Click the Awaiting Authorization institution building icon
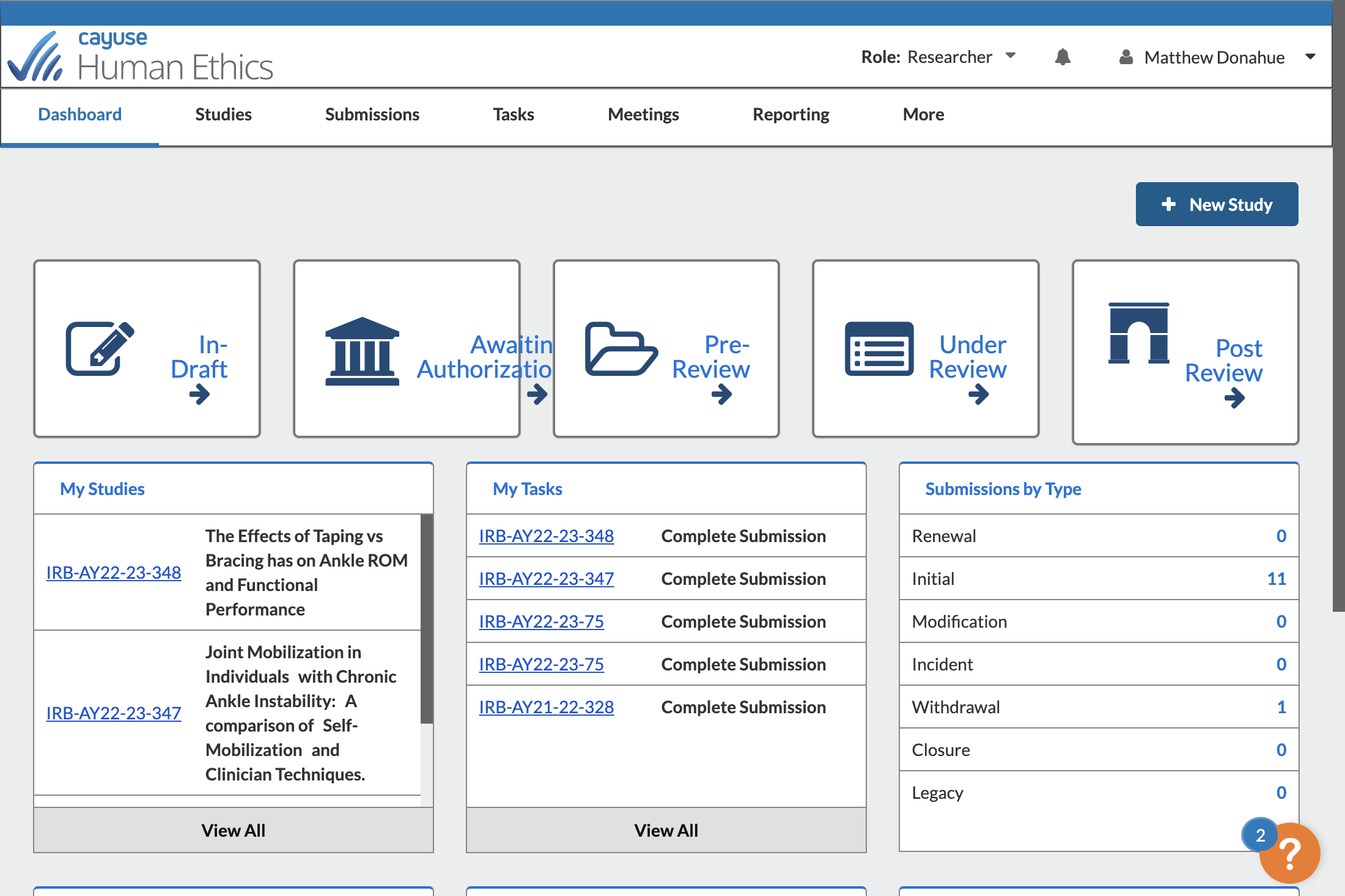Image resolution: width=1345 pixels, height=896 pixels. tap(362, 351)
